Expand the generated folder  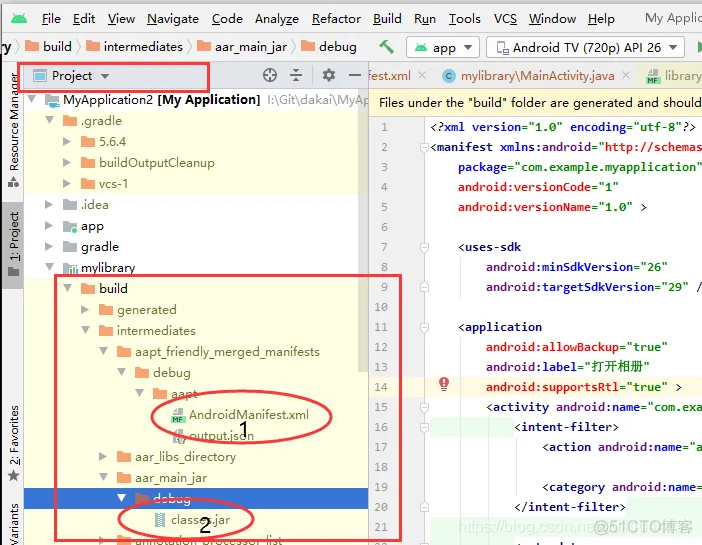[85, 309]
